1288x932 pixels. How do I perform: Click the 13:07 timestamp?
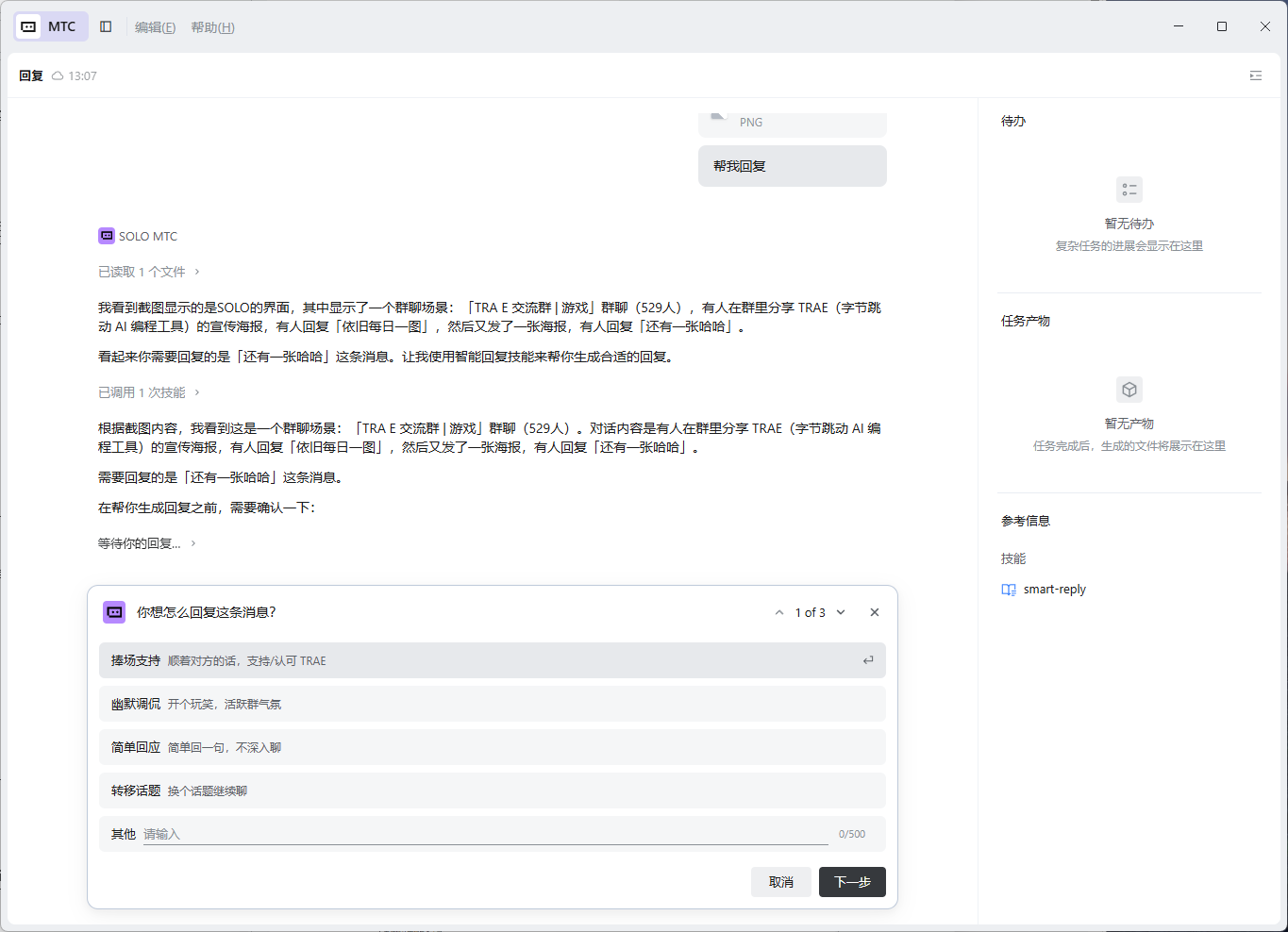pos(83,75)
